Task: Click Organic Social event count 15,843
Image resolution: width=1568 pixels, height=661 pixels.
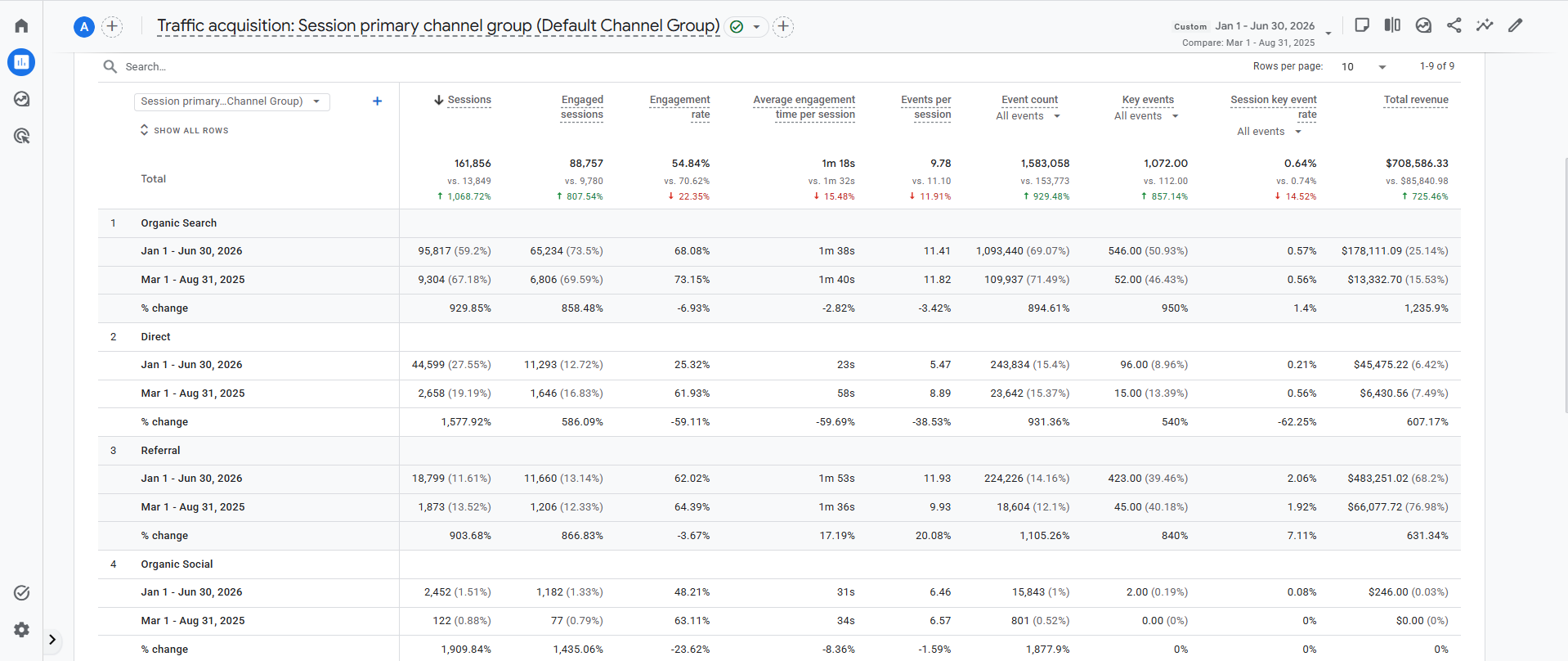Action: (1028, 592)
